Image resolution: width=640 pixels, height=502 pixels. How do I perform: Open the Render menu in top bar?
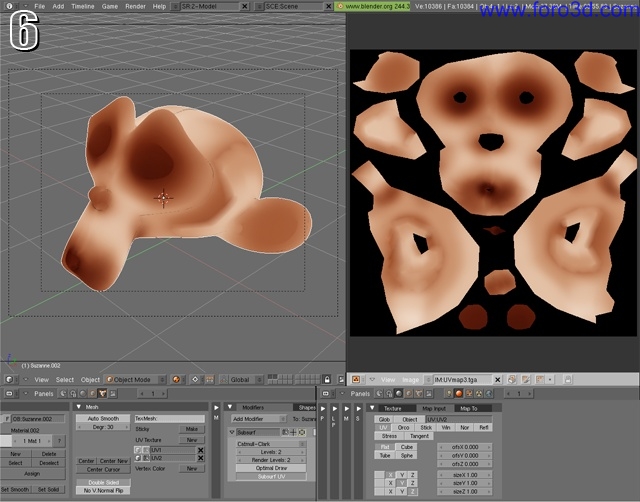[x=135, y=6]
